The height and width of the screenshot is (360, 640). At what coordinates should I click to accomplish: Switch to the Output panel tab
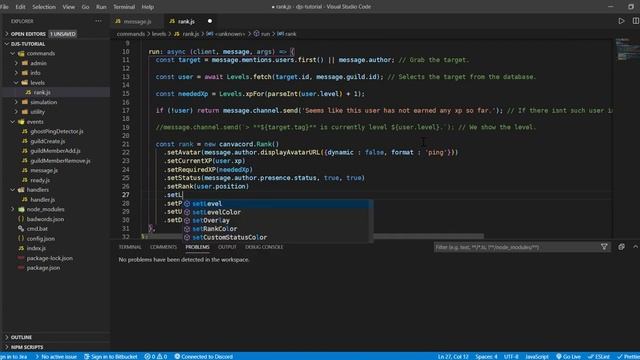point(227,247)
